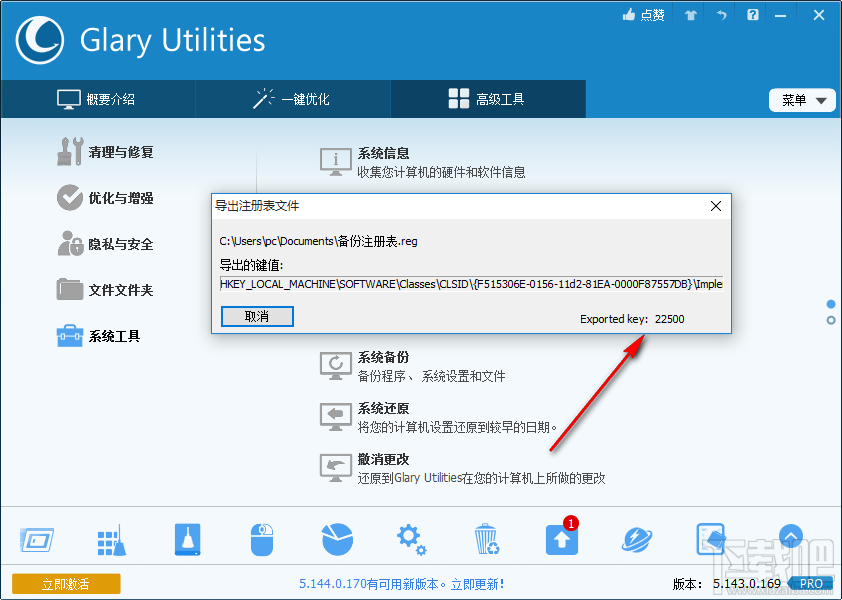This screenshot has width=842, height=600.
Task: Open the uninstaller trash bin tool
Action: [x=487, y=538]
